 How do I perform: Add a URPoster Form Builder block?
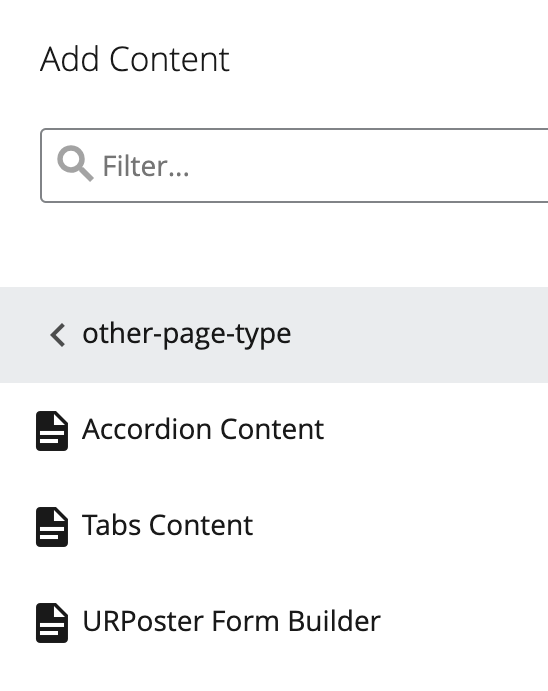tap(274, 623)
